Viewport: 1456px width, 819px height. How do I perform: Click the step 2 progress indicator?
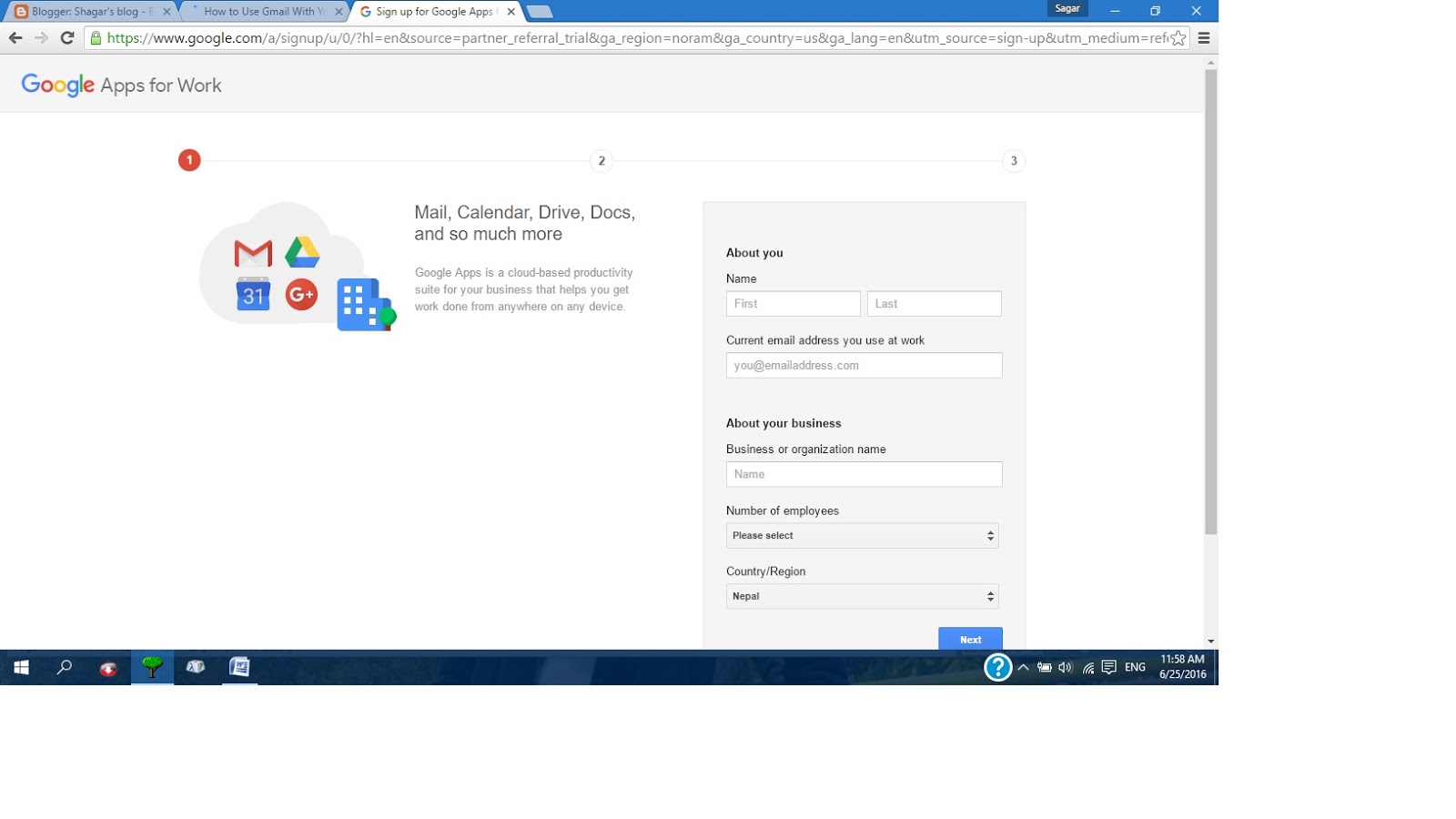coord(602,161)
